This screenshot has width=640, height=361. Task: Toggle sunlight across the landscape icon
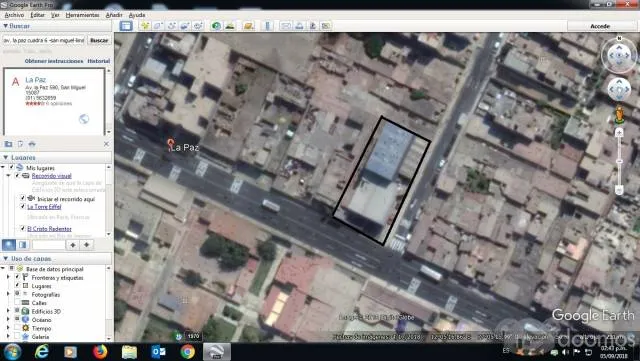230,26
